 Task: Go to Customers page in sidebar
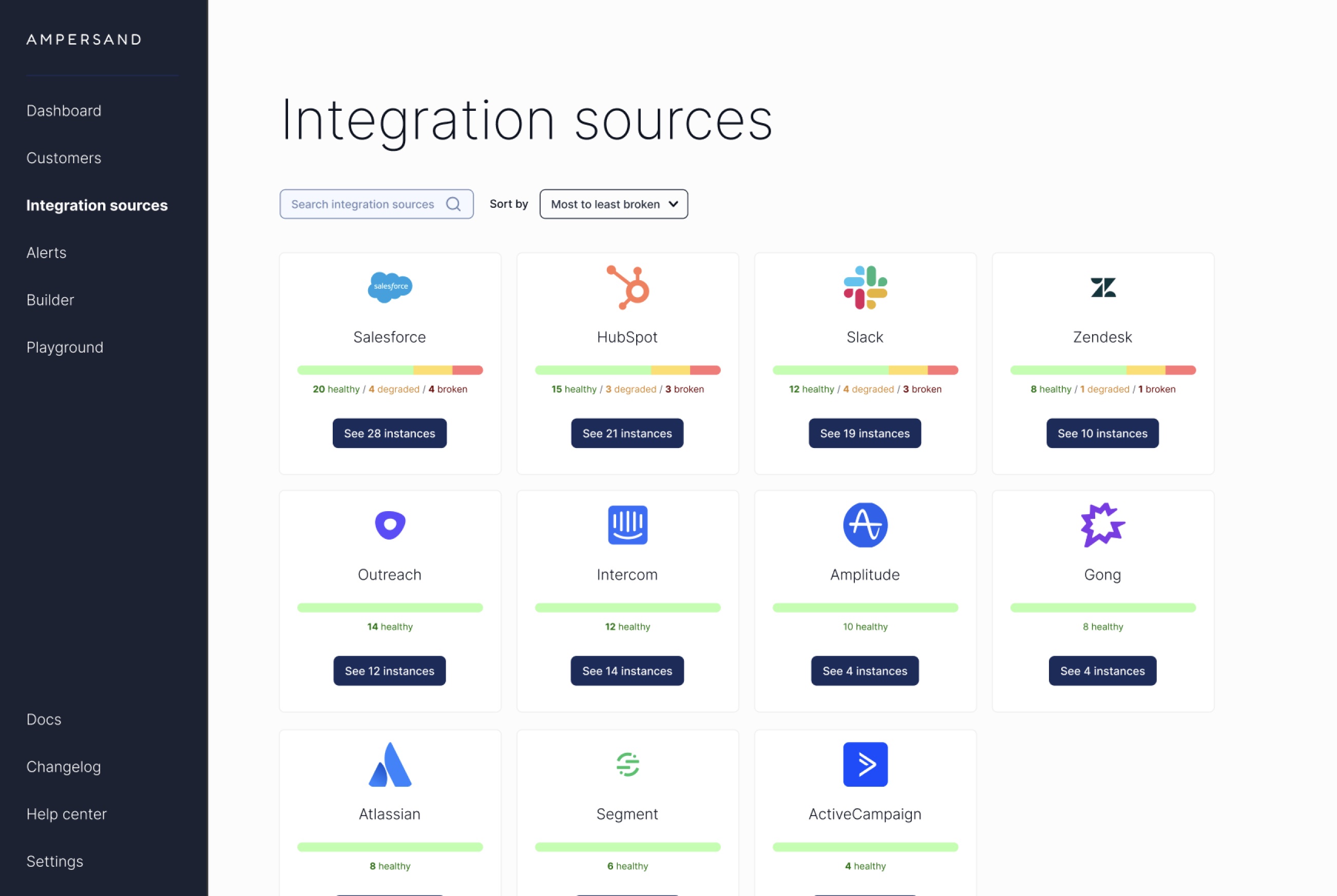pos(64,158)
